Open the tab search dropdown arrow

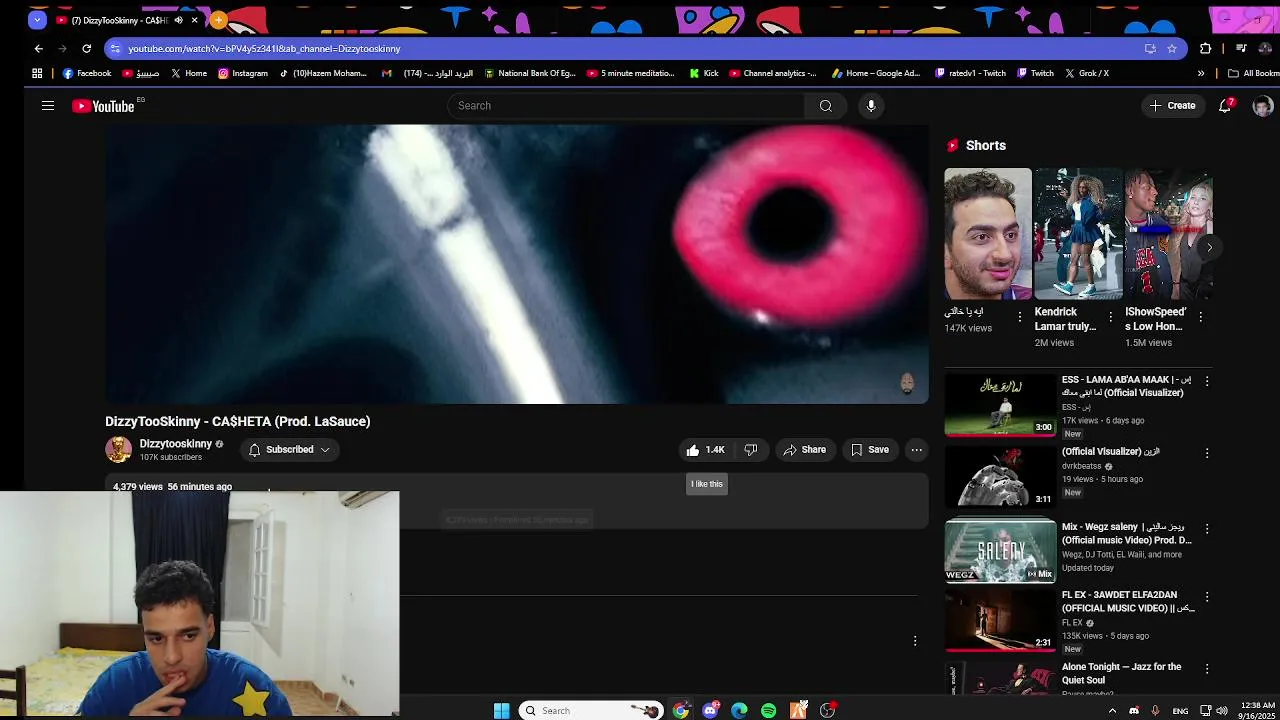37,20
